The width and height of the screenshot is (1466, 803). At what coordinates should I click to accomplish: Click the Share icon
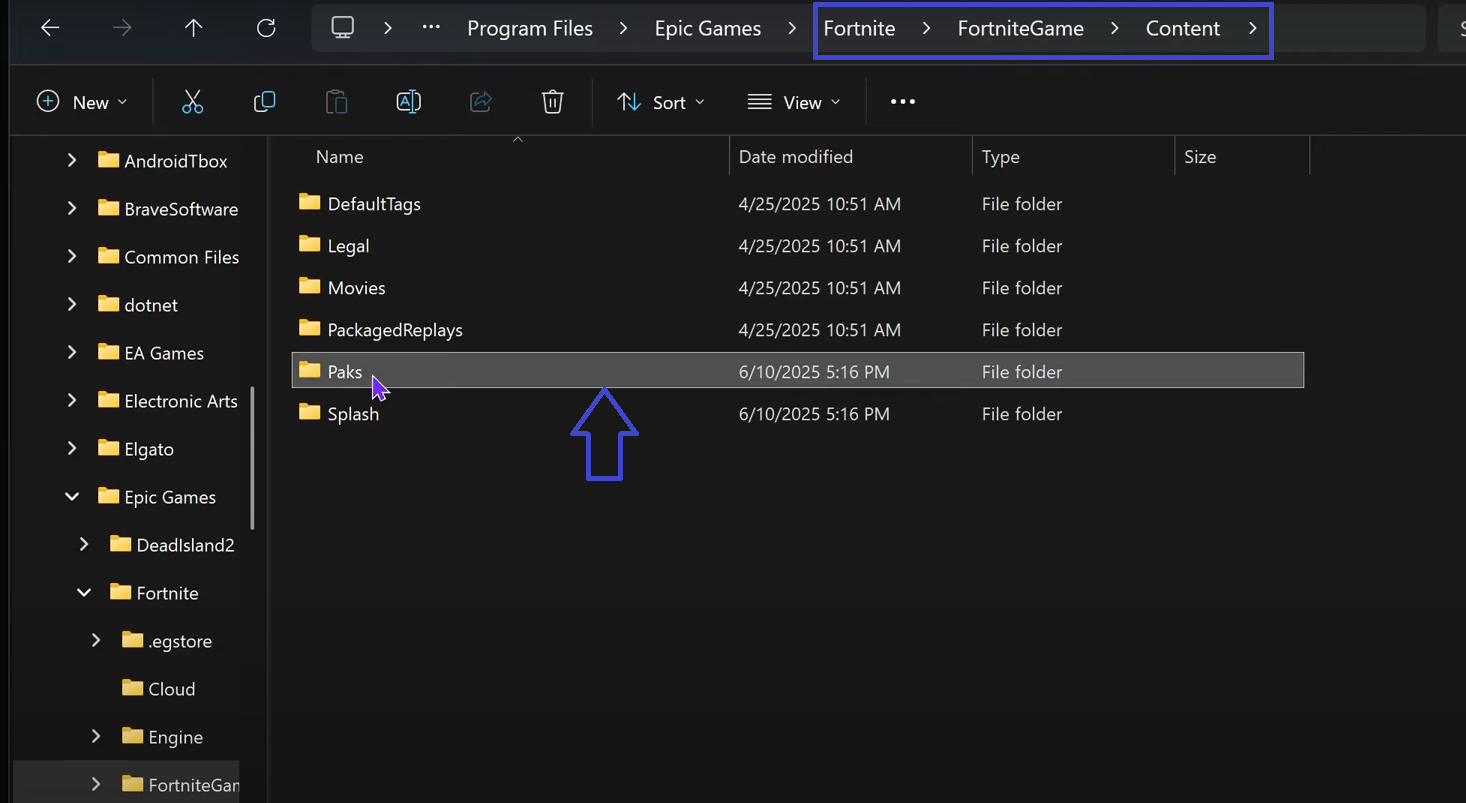[480, 101]
